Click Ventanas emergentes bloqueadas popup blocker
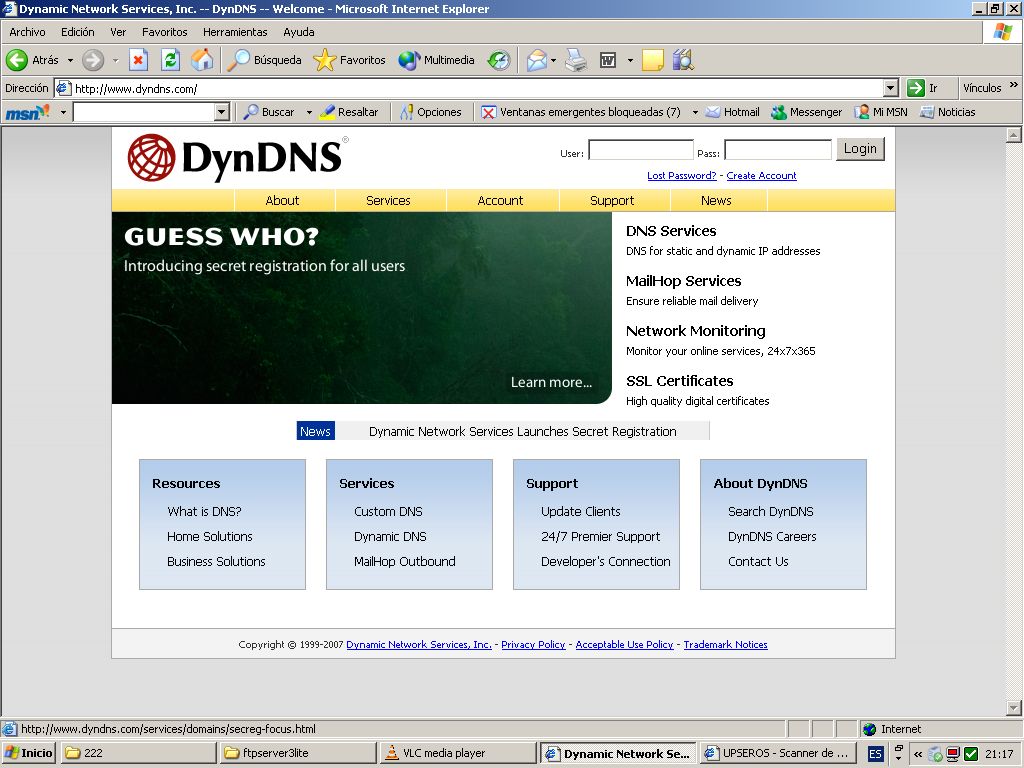This screenshot has width=1024, height=768. pyautogui.click(x=581, y=112)
